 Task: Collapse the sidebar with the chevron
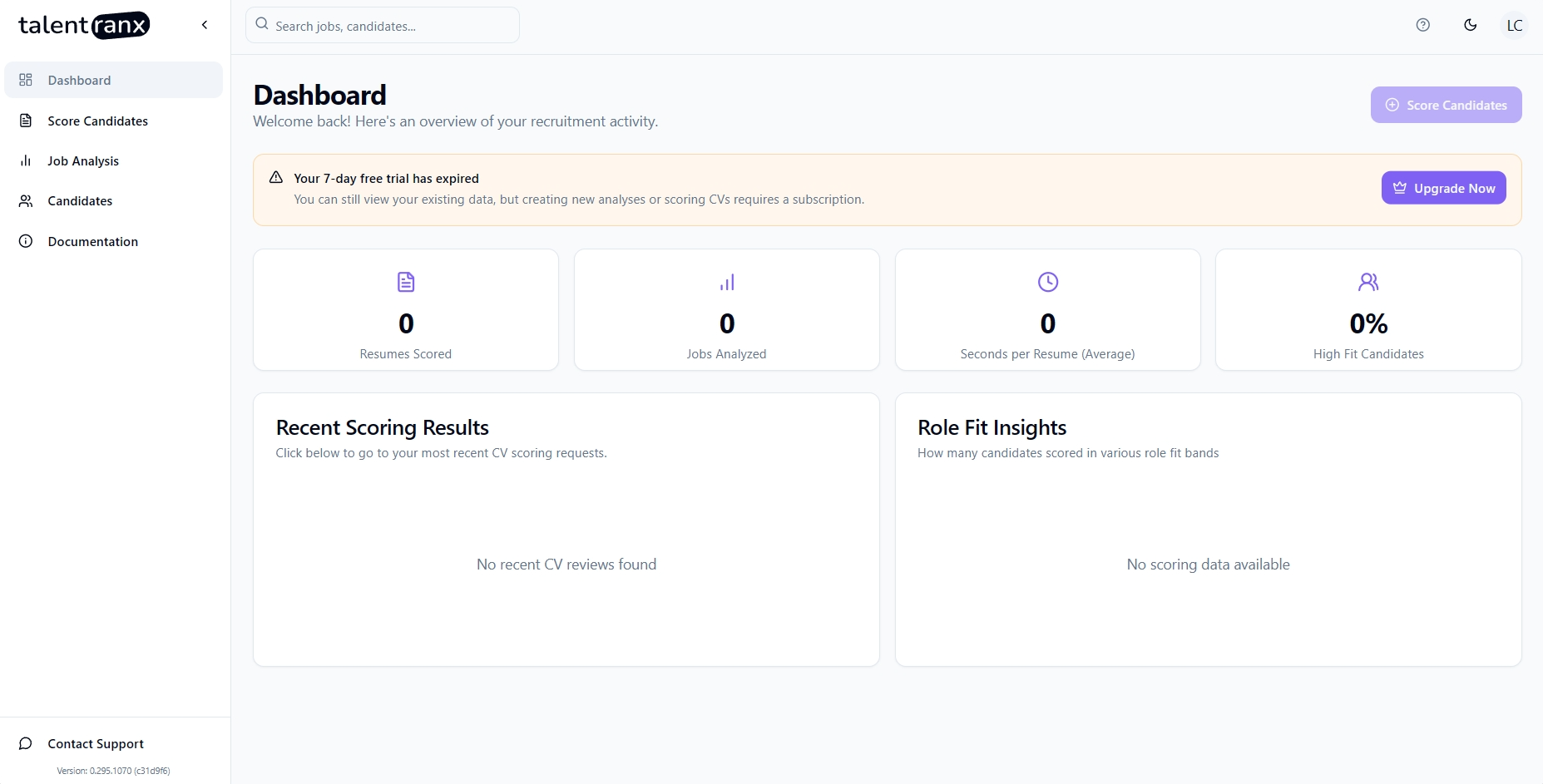205,25
